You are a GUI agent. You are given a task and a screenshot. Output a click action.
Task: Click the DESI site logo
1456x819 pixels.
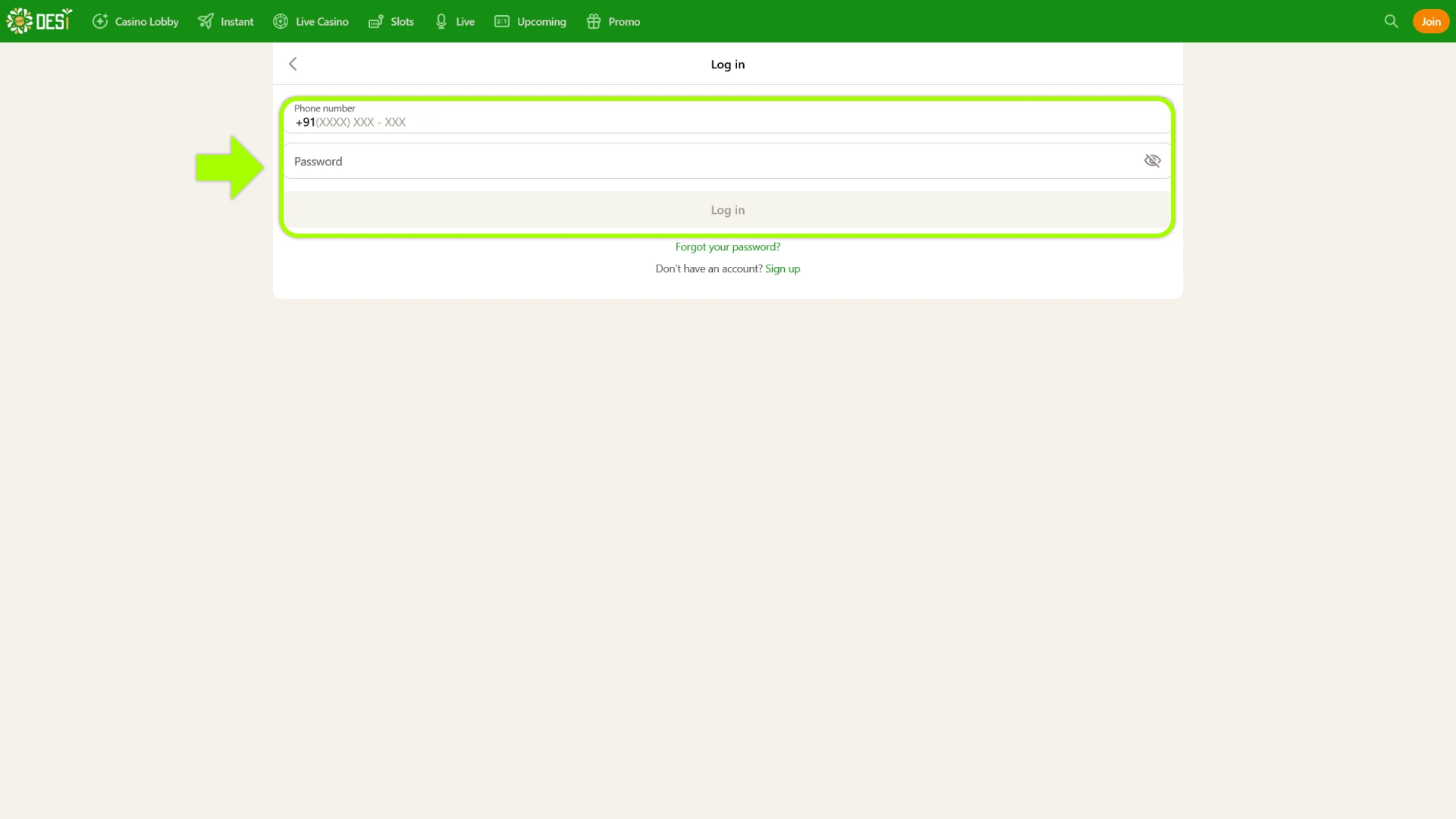coord(39,20)
